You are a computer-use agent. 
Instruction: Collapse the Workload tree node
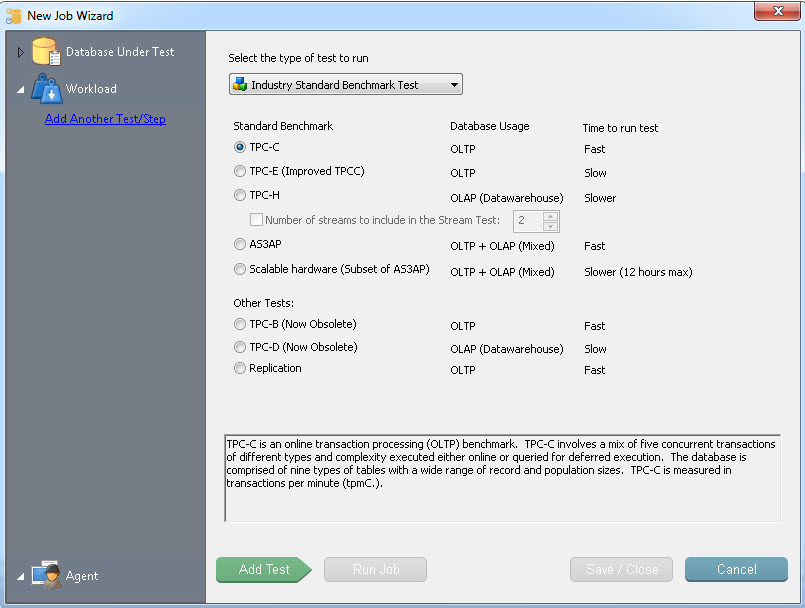21,90
